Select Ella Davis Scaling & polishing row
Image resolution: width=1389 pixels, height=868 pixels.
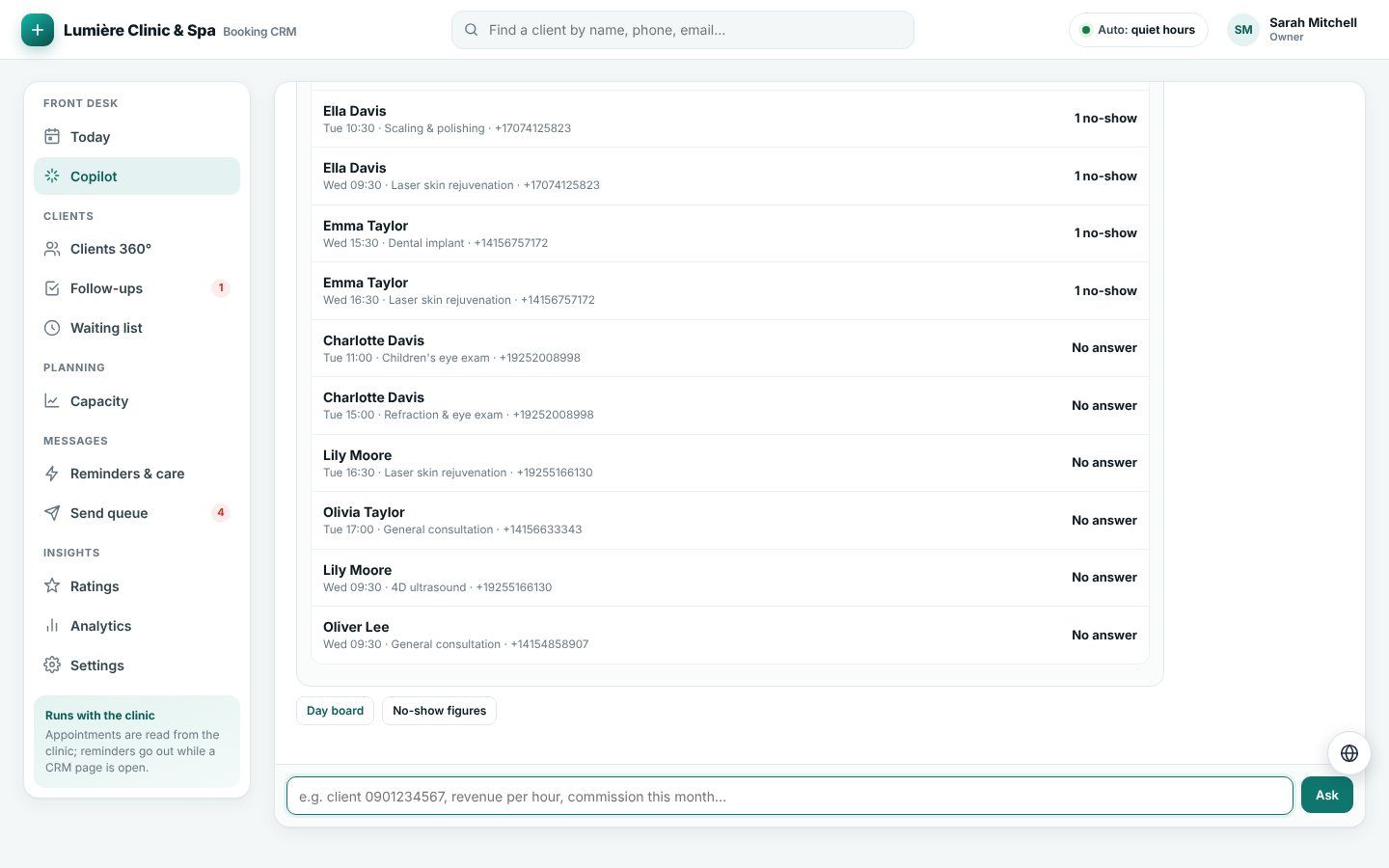pos(730,119)
